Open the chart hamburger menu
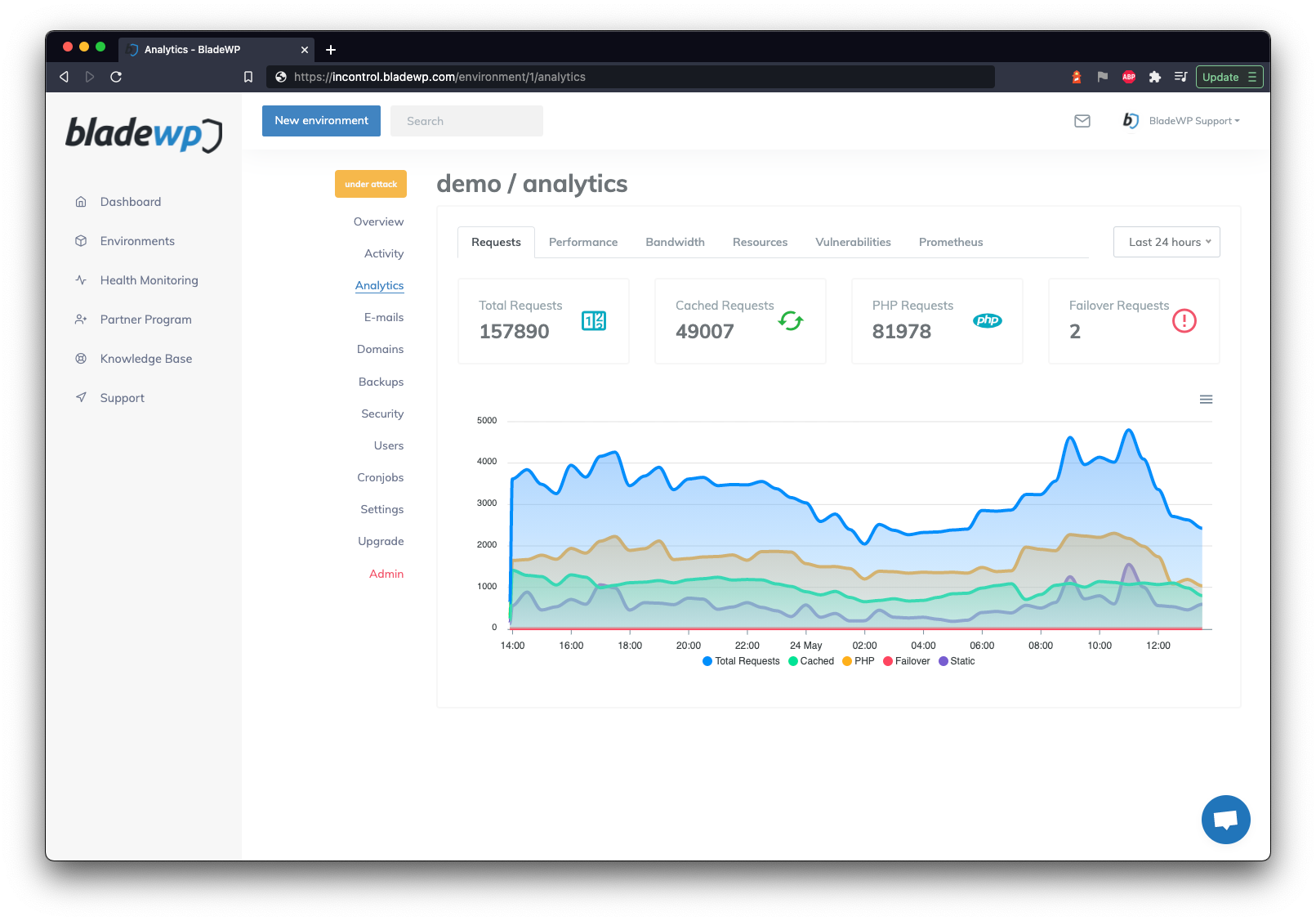Screen dimensions: 1316x921 pos(1206,400)
